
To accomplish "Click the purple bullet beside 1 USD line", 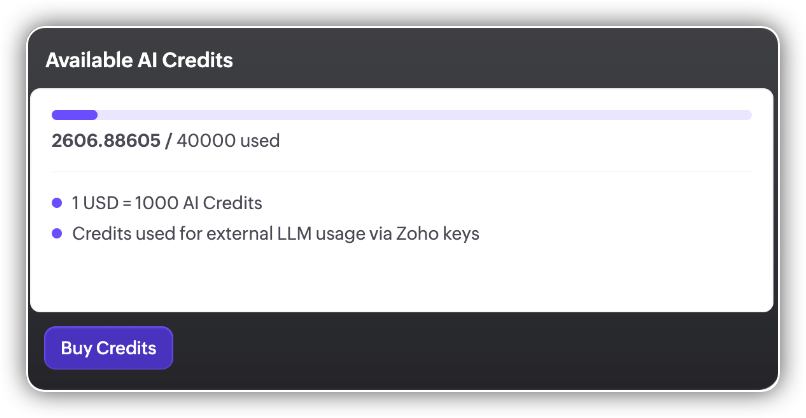I will click(57, 203).
